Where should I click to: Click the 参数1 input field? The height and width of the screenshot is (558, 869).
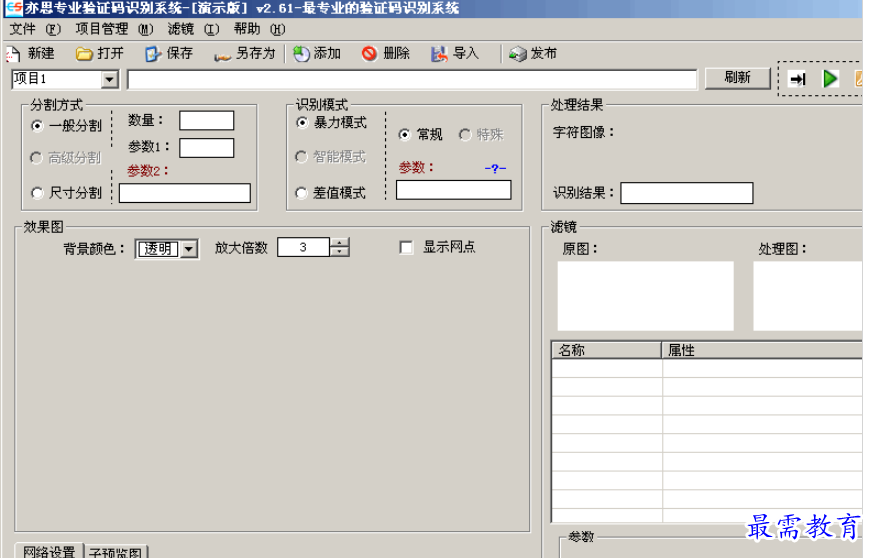tap(207, 148)
